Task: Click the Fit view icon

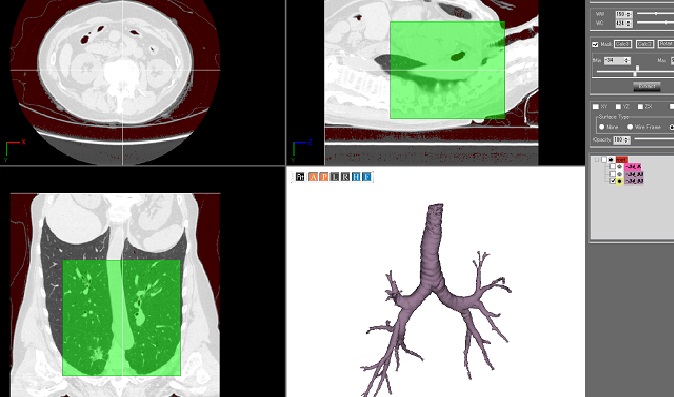Action: click(x=300, y=177)
